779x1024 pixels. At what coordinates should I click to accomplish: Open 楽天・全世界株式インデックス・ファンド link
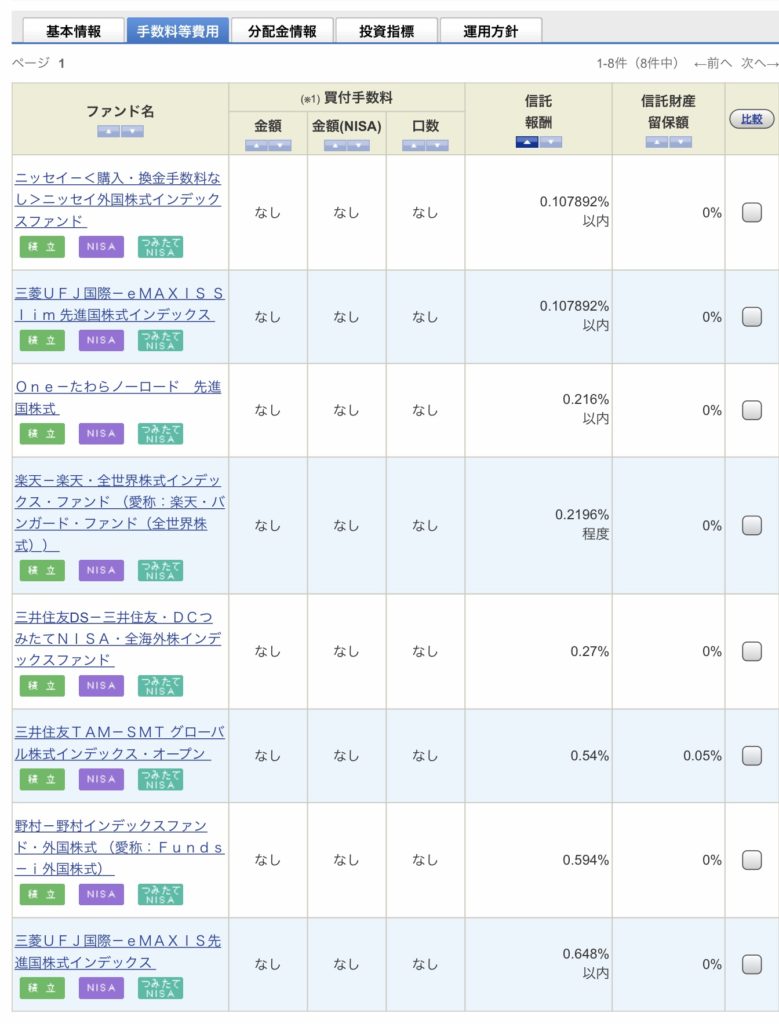(119, 513)
